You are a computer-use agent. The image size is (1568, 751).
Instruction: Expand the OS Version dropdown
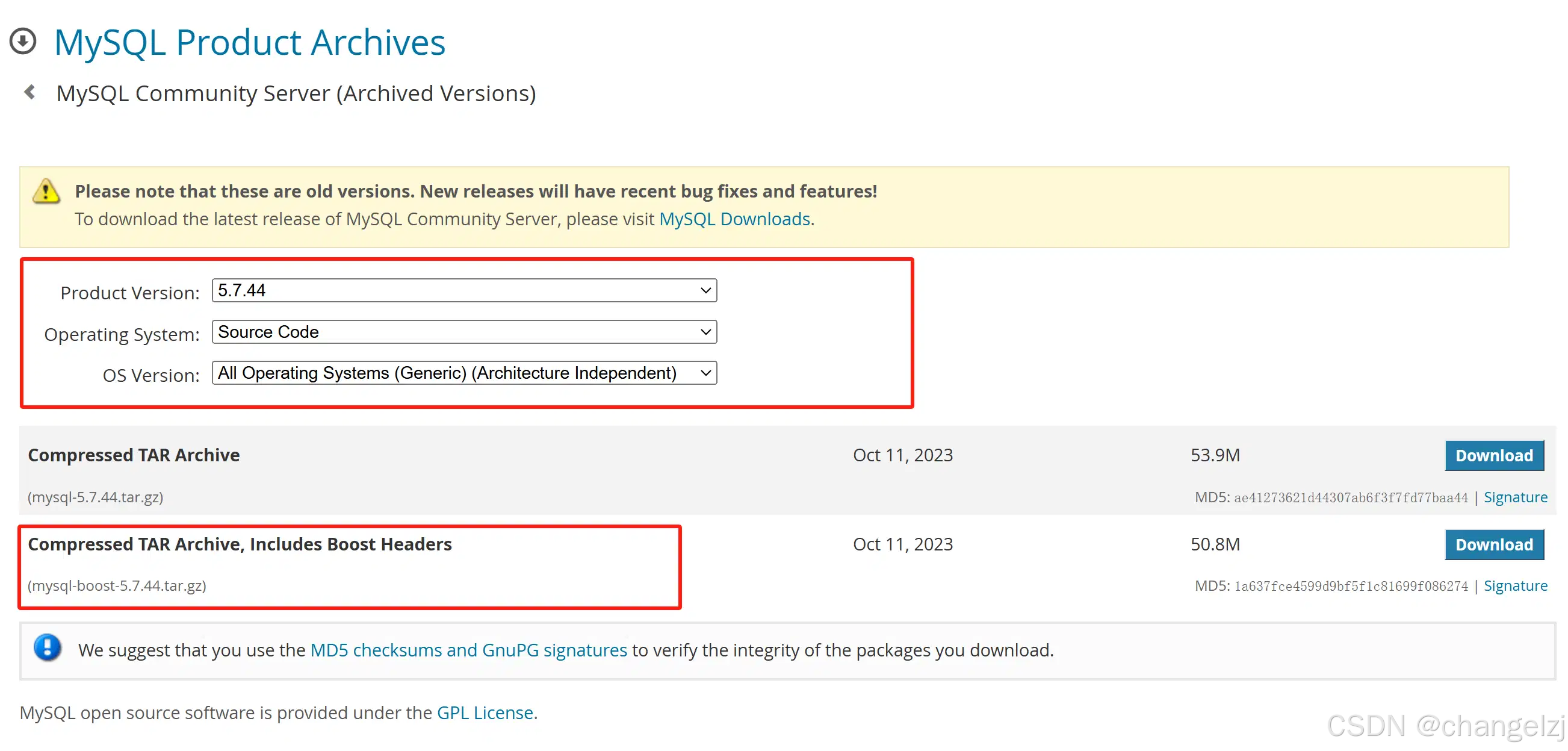tap(464, 373)
